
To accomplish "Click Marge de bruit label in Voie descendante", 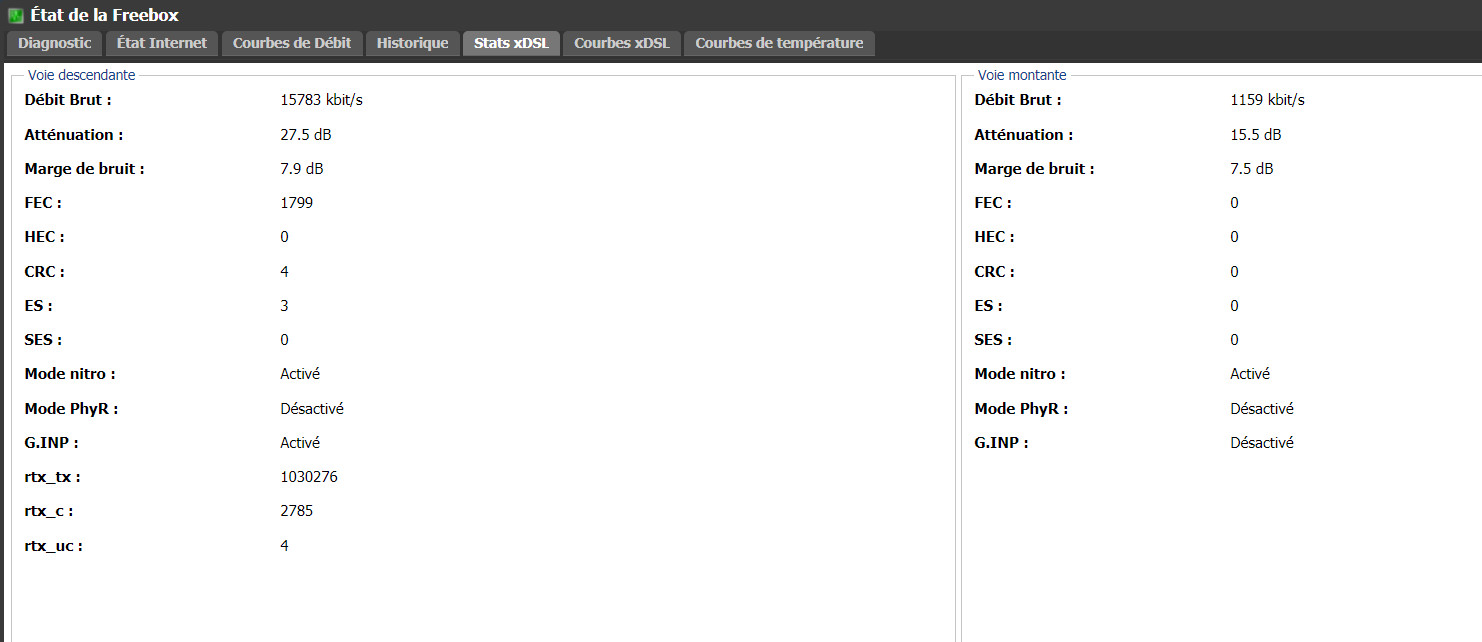I will [x=85, y=169].
